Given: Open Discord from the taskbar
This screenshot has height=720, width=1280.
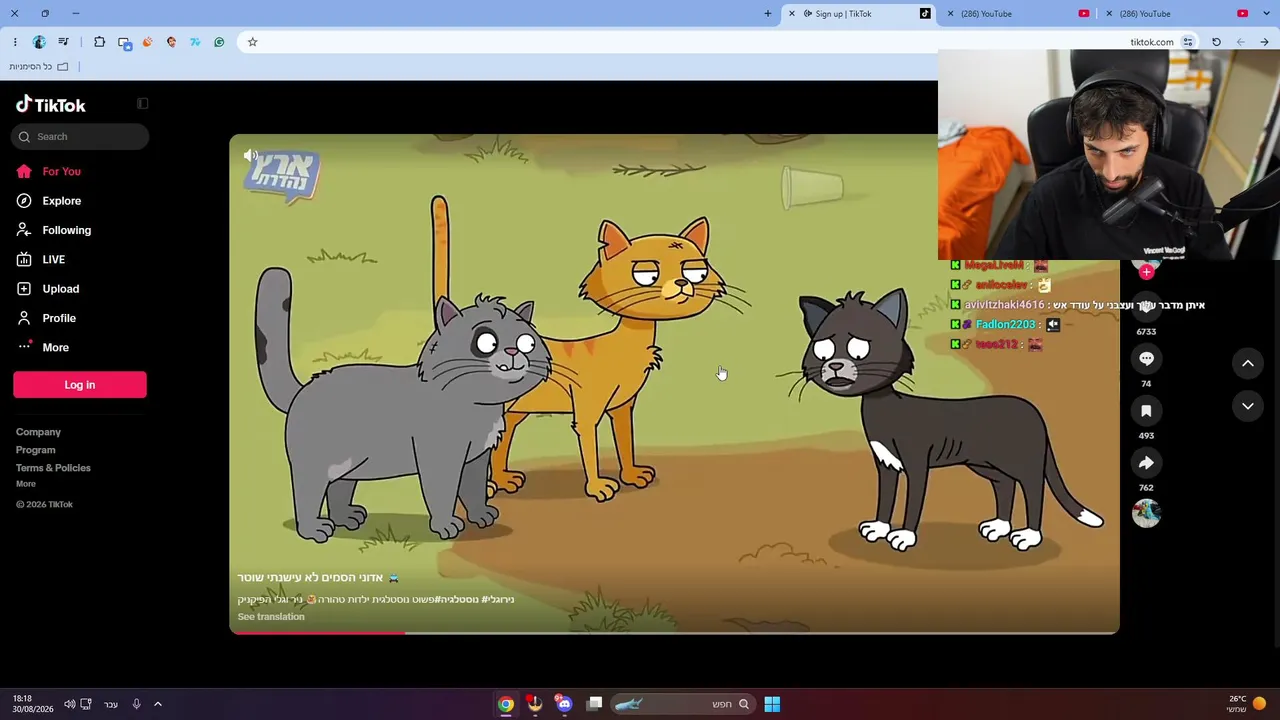Looking at the screenshot, I should [564, 704].
